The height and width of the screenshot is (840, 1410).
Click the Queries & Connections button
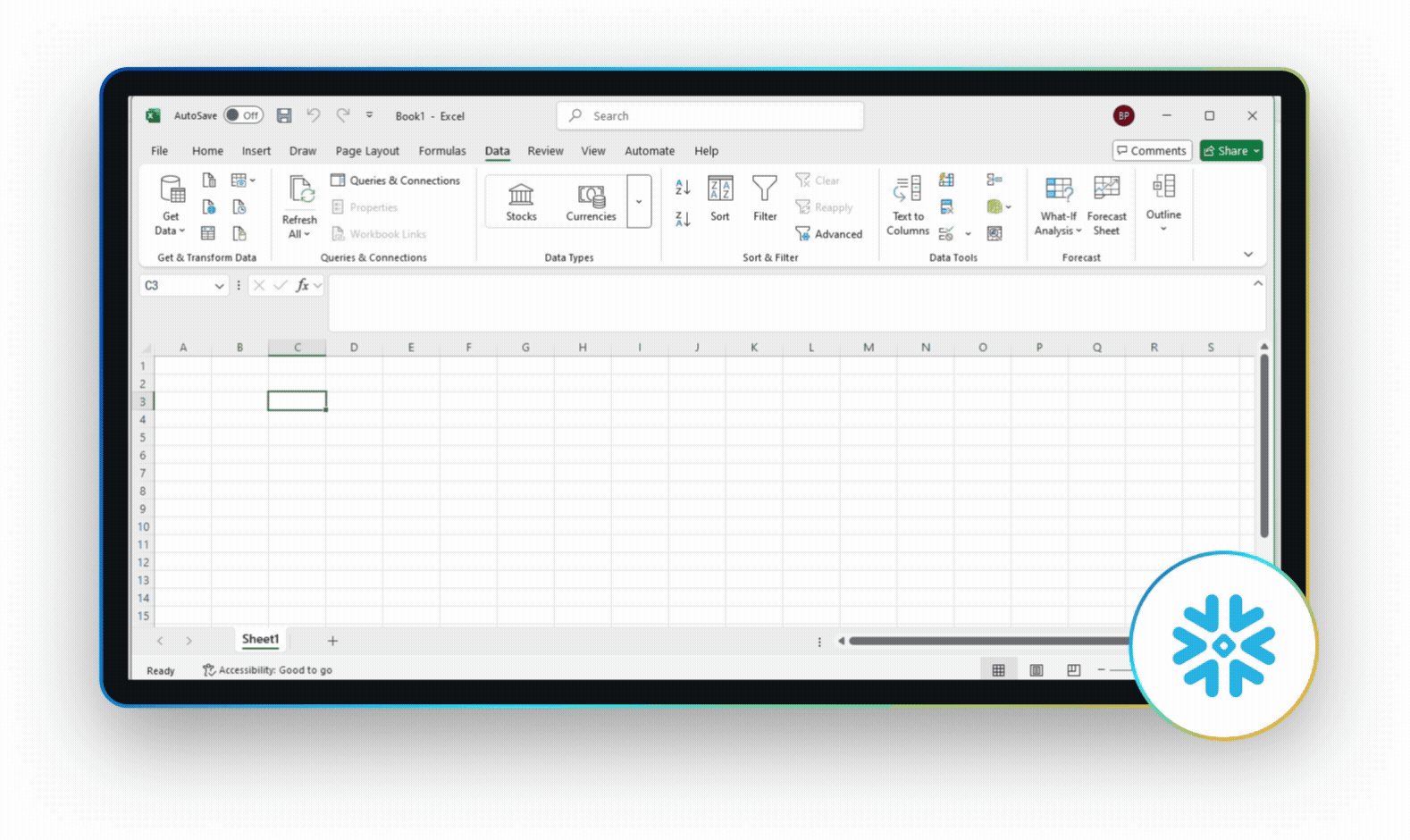point(395,181)
